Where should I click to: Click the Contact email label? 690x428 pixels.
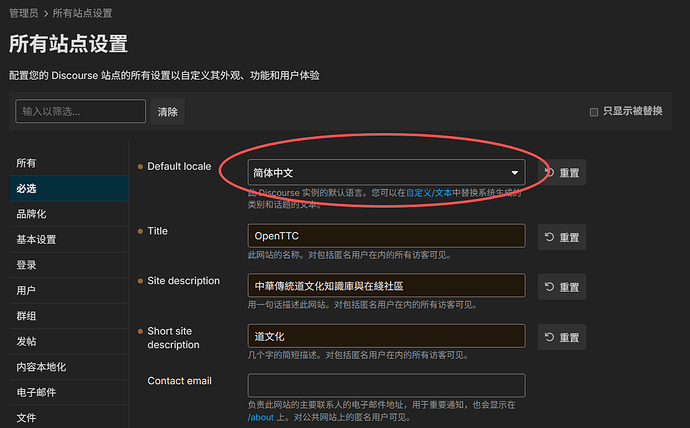click(x=180, y=381)
